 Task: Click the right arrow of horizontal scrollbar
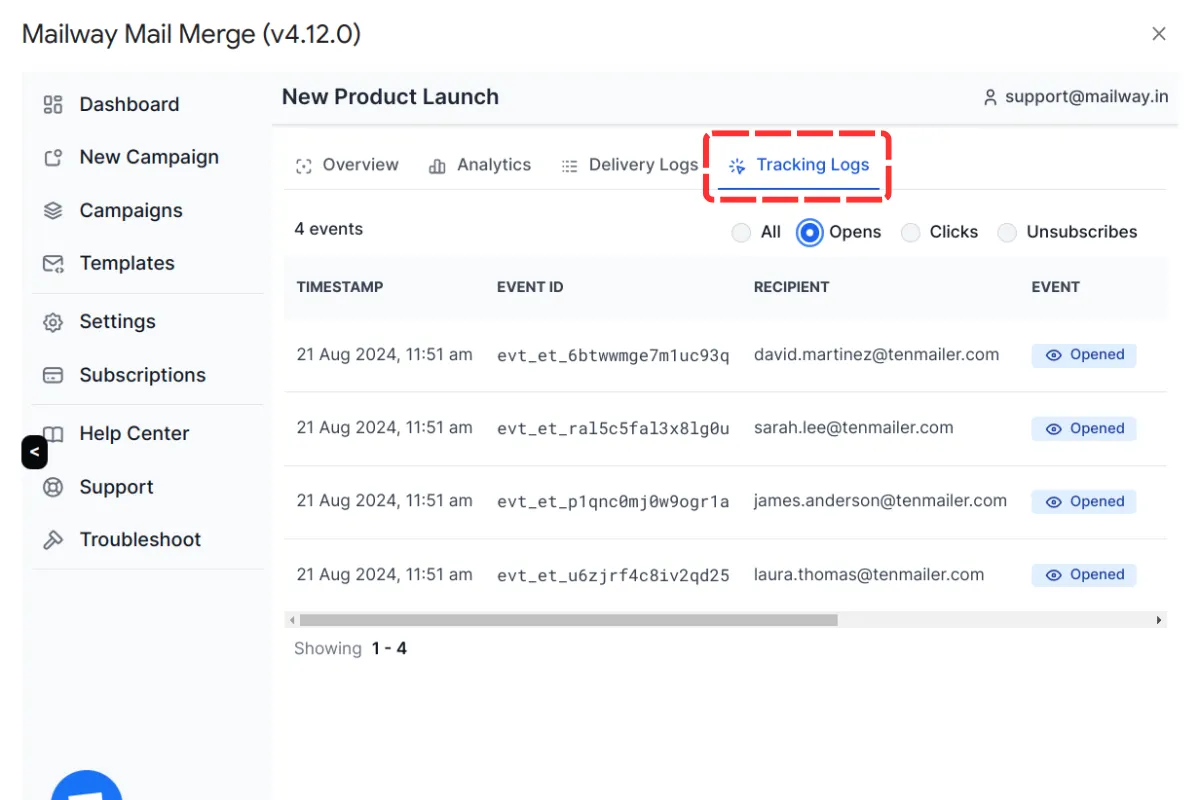(x=1159, y=620)
